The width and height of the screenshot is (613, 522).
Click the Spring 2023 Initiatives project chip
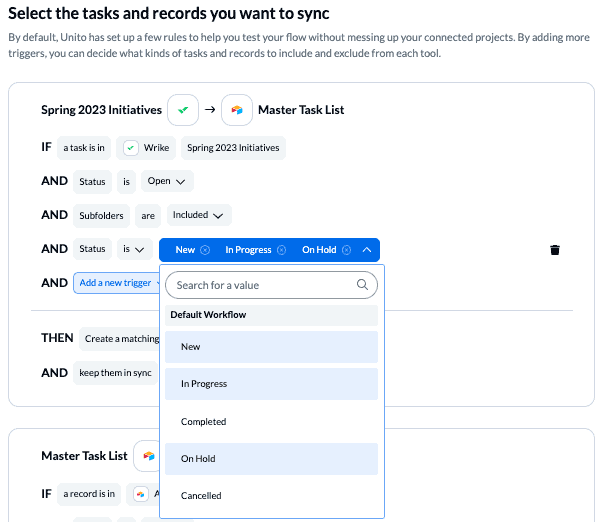233,148
